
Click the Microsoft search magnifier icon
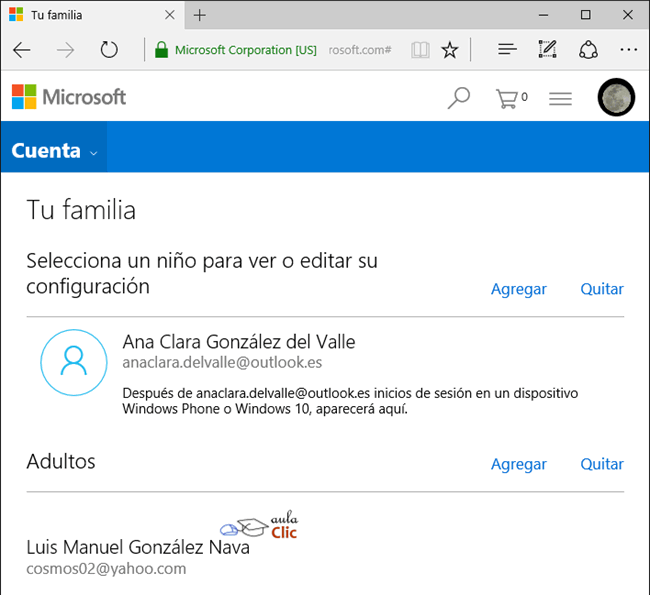458,97
